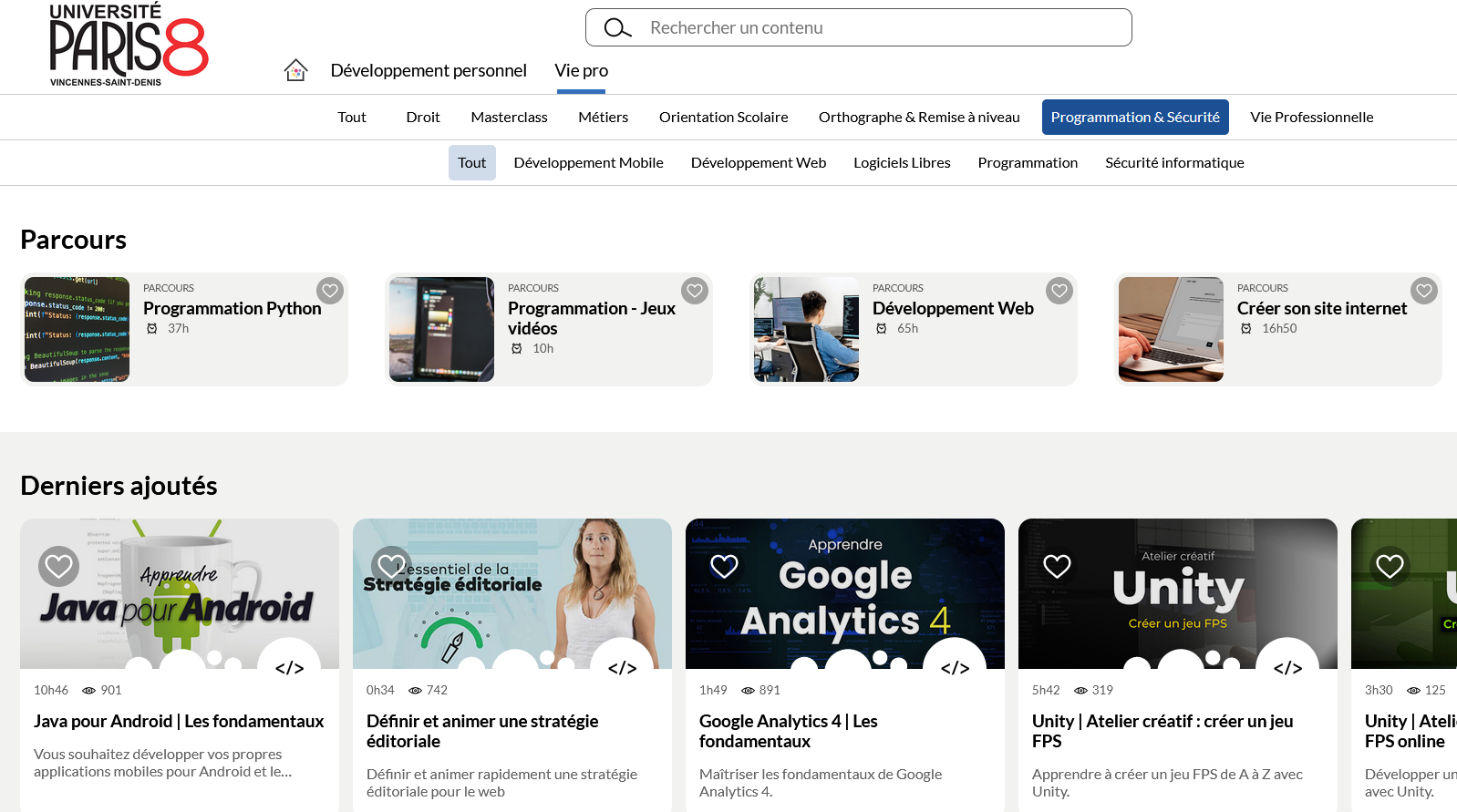This screenshot has height=812, width=1457.
Task: Click the views eye icon beside 901
Action: (88, 691)
